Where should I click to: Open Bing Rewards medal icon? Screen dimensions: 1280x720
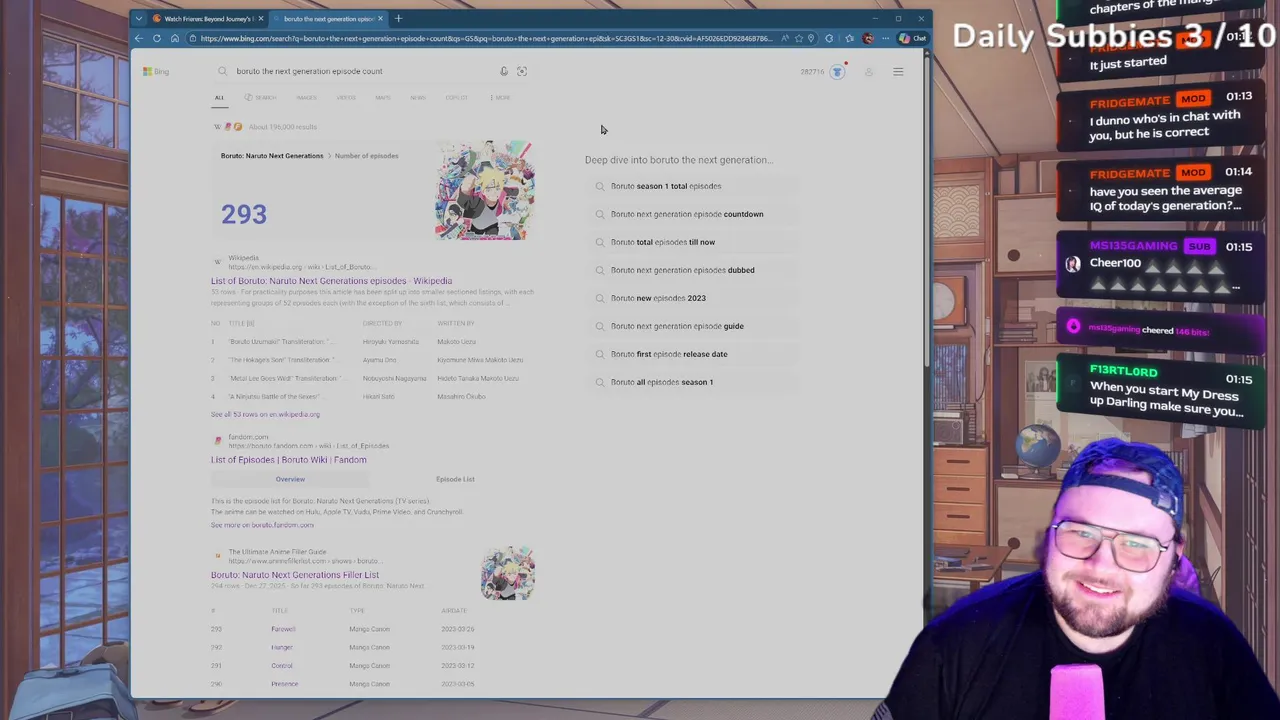(x=838, y=72)
